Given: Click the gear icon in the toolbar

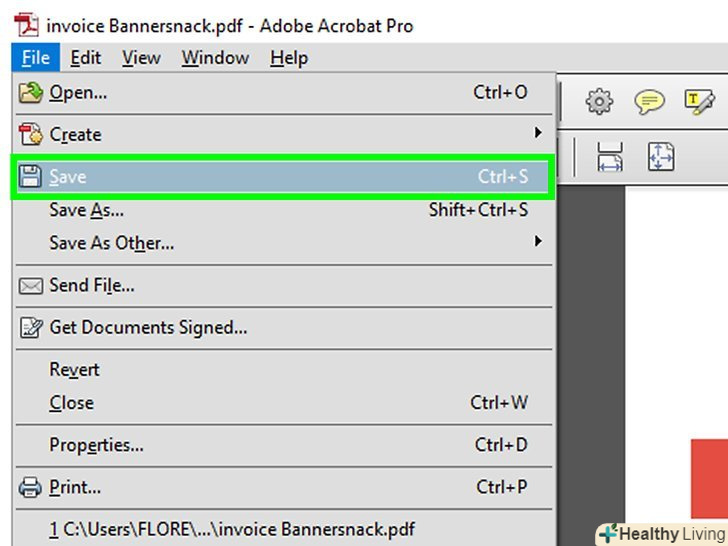Looking at the screenshot, I should coord(599,101).
